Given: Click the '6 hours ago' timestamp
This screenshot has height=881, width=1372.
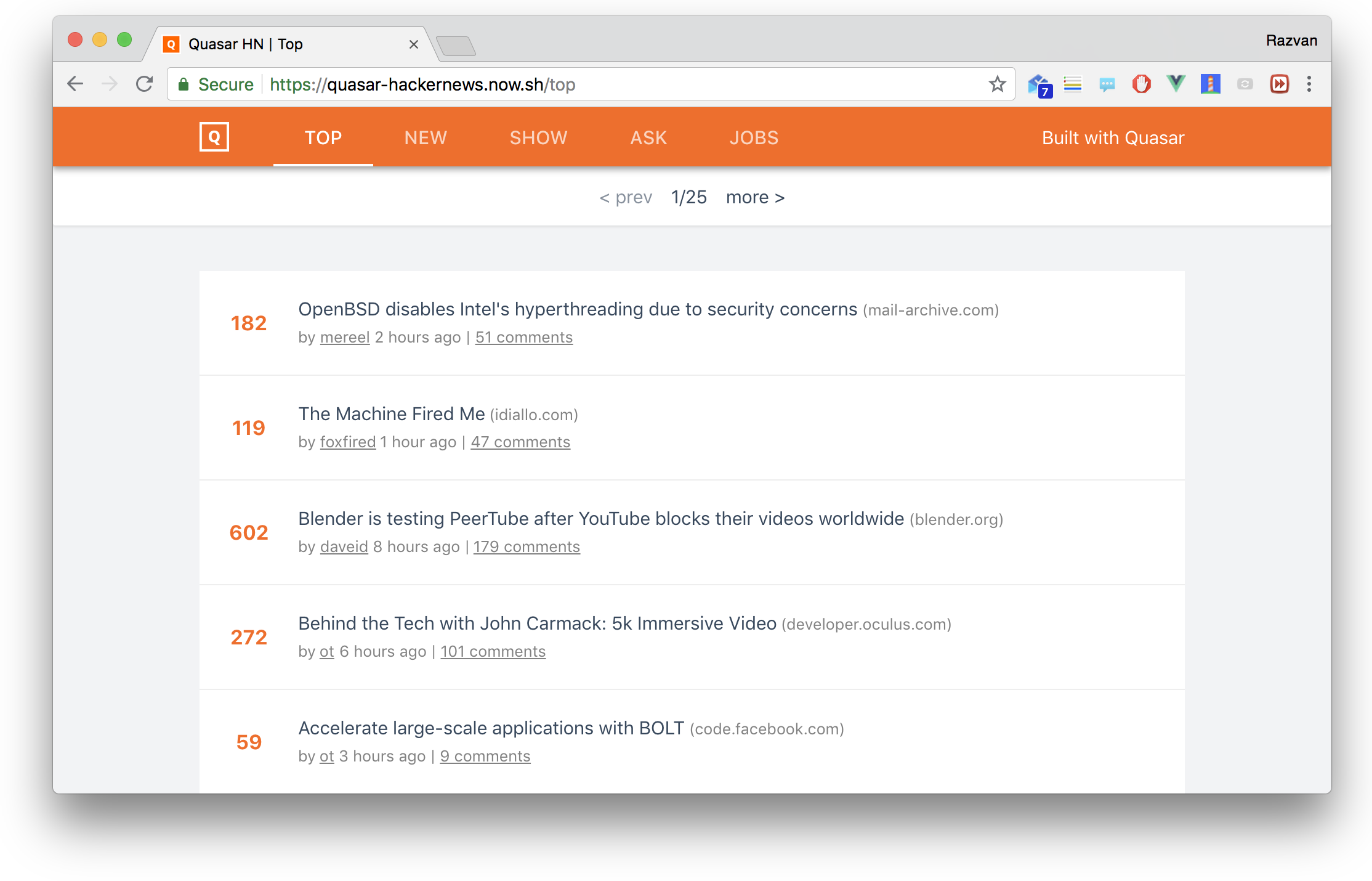Looking at the screenshot, I should 383,651.
